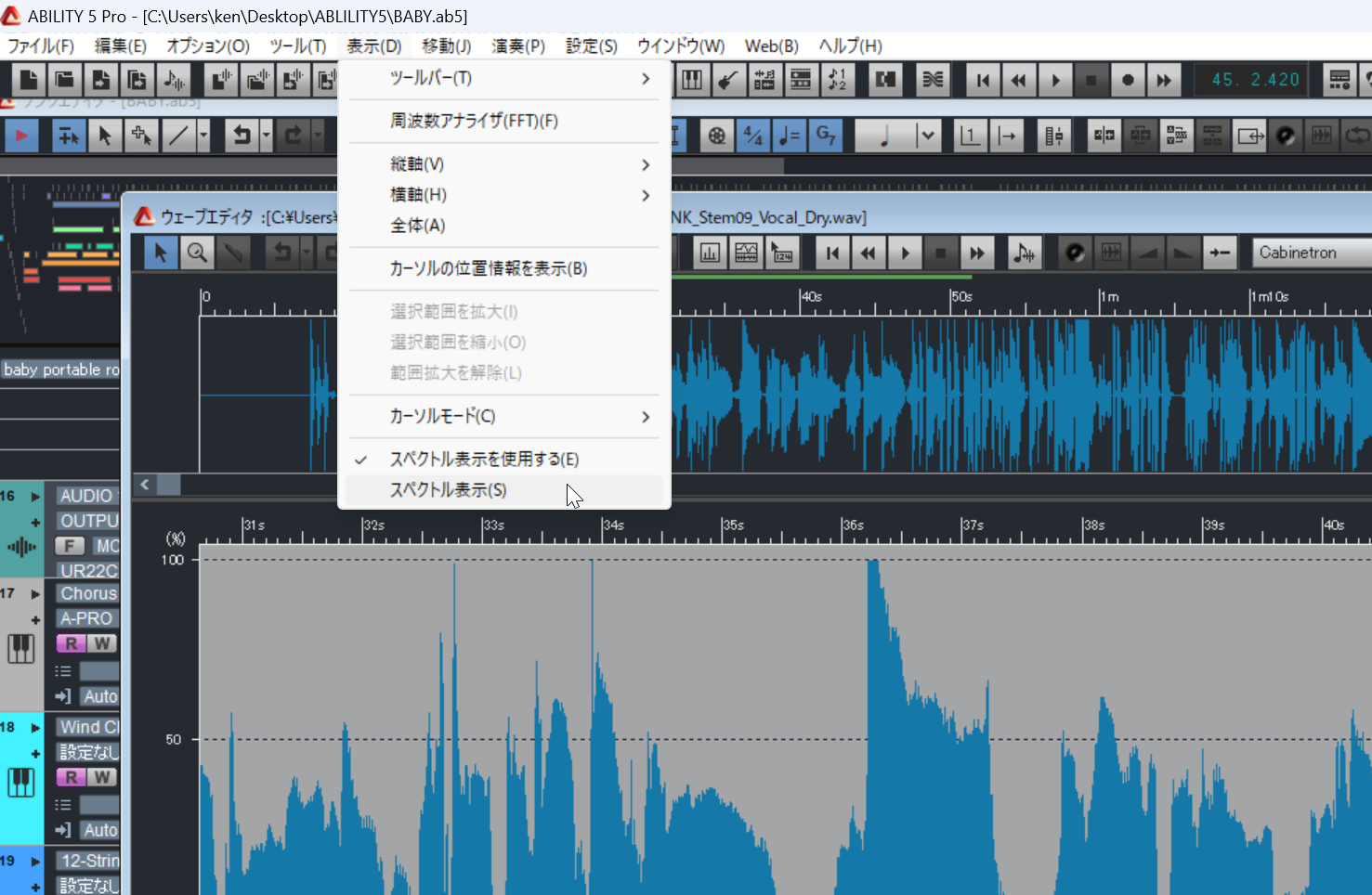Viewport: 1372px width, 895px height.
Task: Click the guitar icon in the main toolbar
Action: pyautogui.click(x=728, y=80)
